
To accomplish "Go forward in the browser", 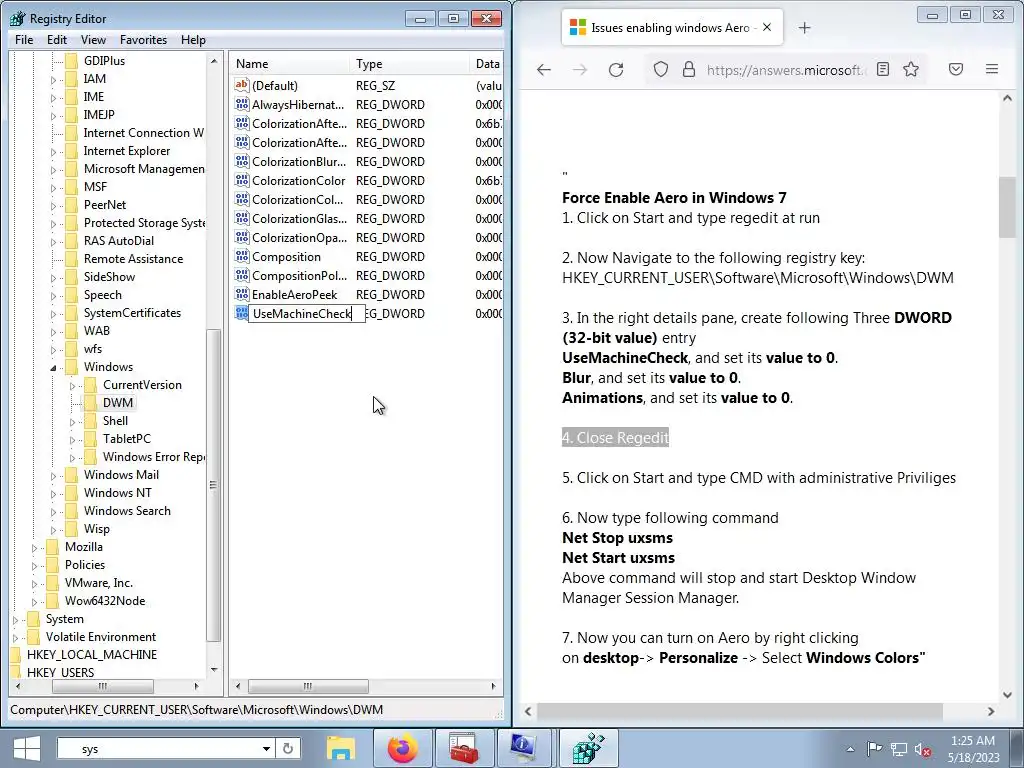I will 579,69.
